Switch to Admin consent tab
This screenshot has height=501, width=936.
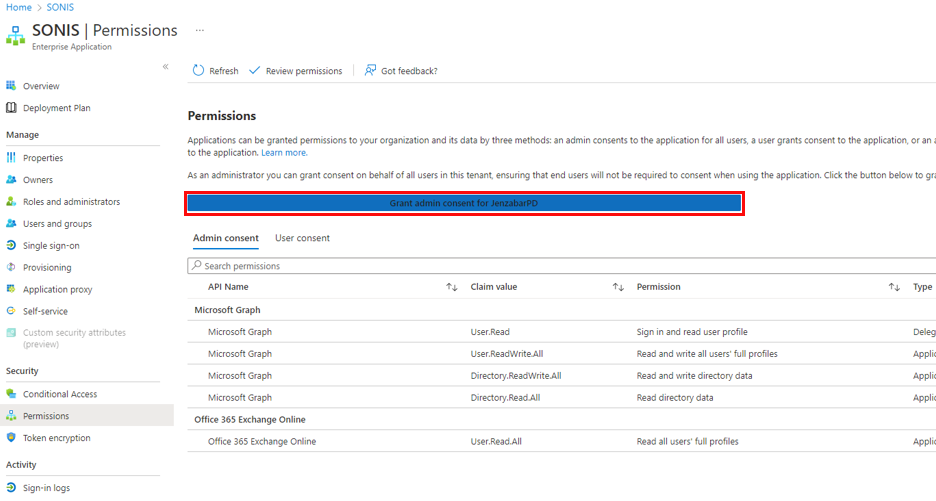(226, 238)
